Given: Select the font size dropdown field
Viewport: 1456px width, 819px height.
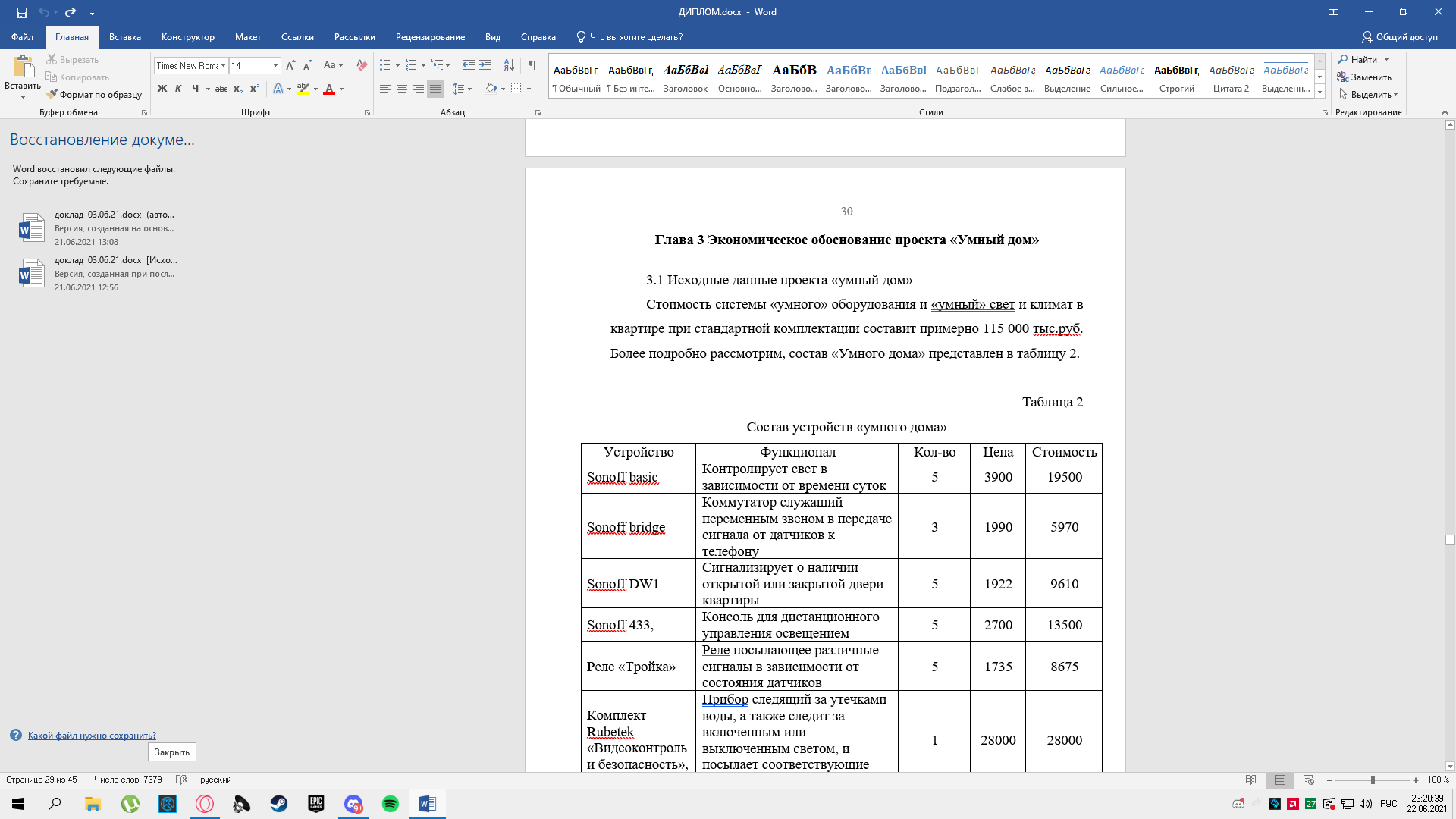Looking at the screenshot, I should click(x=253, y=65).
